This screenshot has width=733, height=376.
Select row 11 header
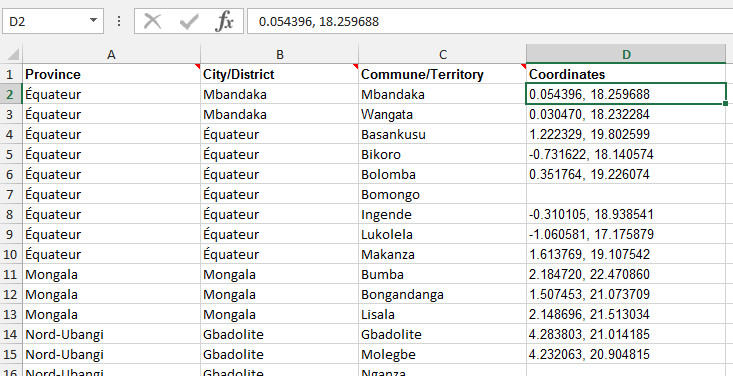tap(11, 274)
